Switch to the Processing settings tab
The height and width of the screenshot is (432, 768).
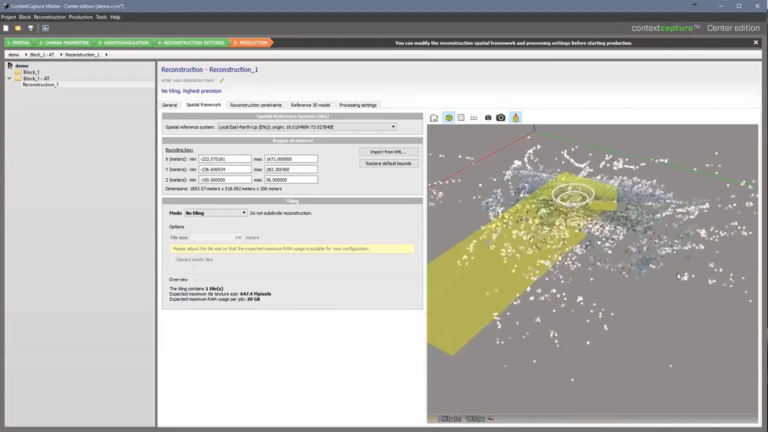click(358, 105)
